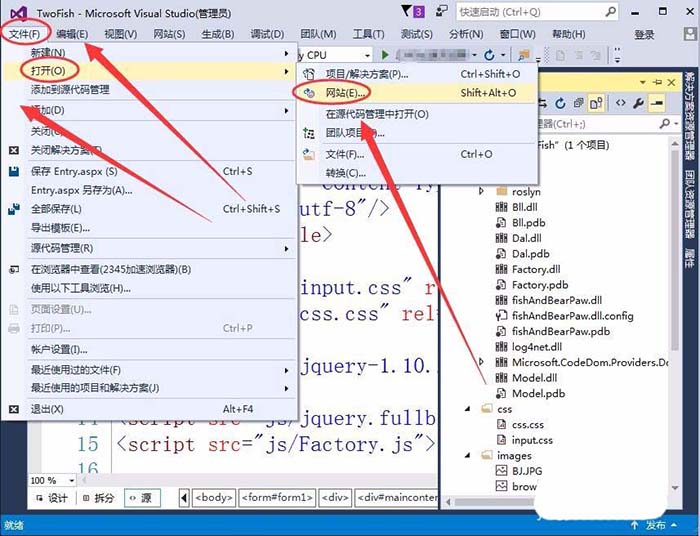700x536 pixels.
Task: Expand Microsoft.CodeDom.Providers node arrow
Action: [x=481, y=361]
